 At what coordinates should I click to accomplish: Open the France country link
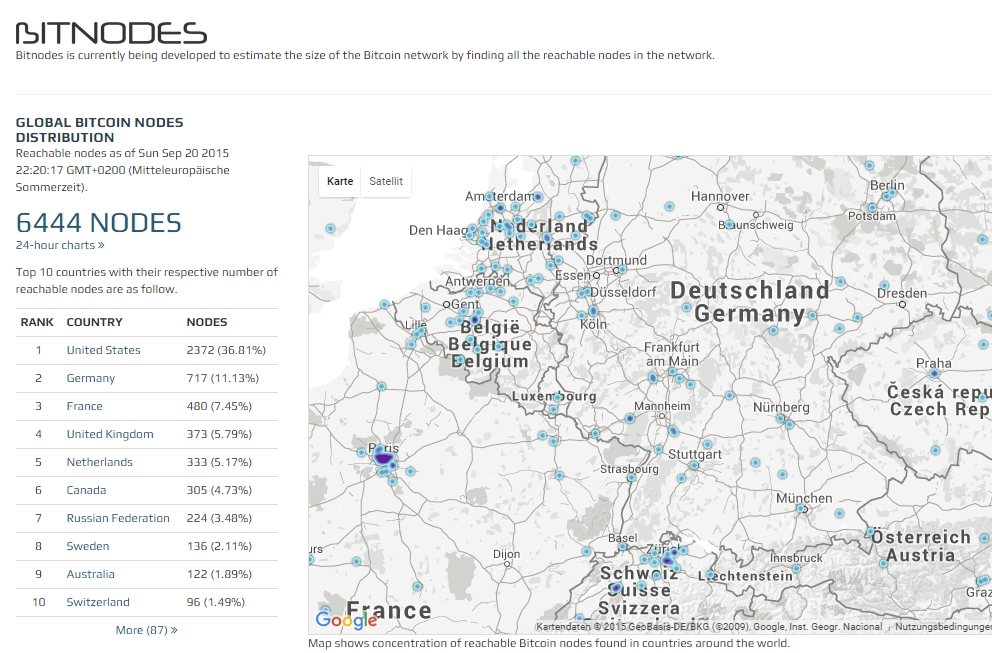click(x=85, y=406)
